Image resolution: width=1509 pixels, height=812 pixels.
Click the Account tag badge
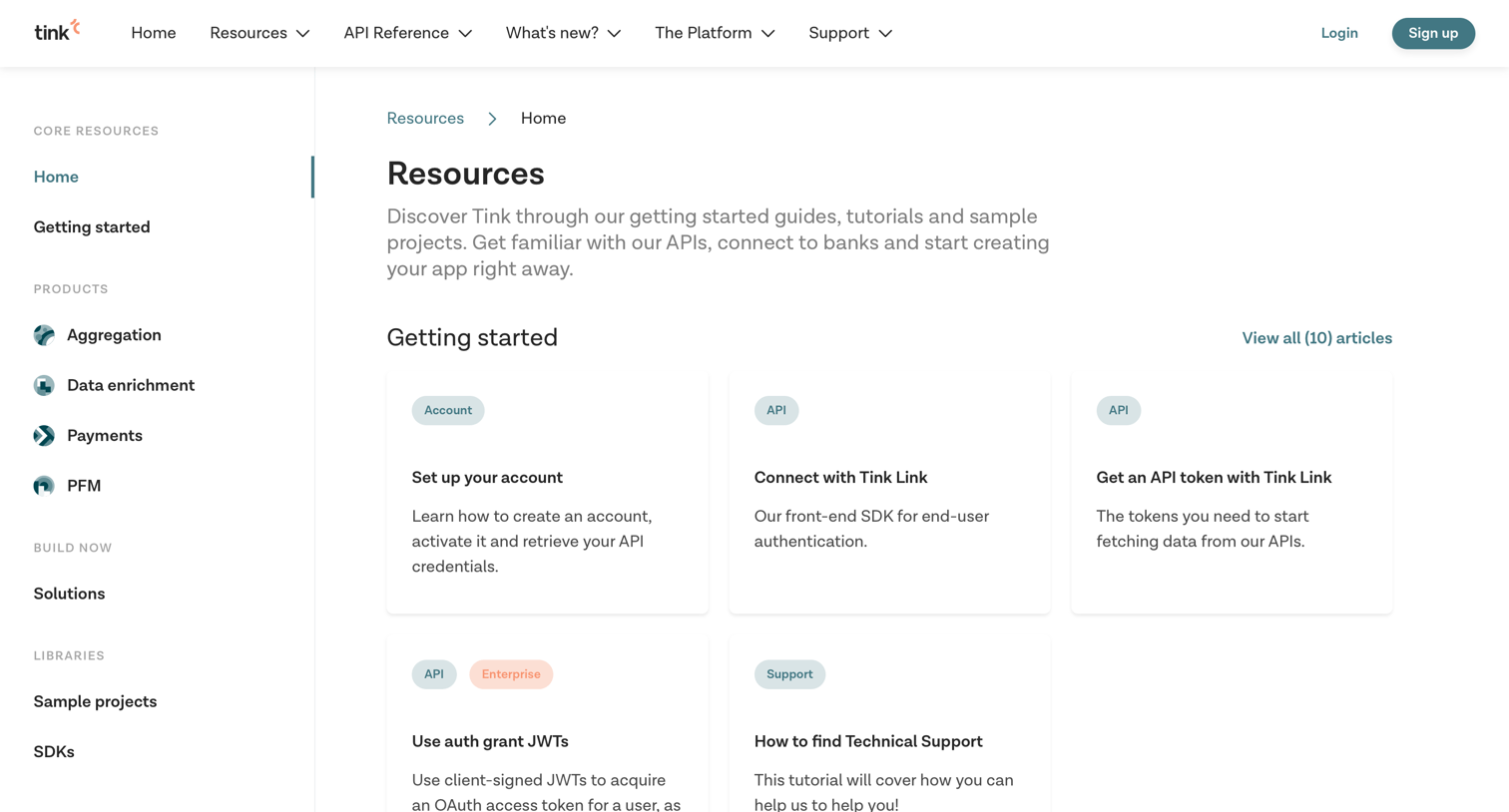pyautogui.click(x=448, y=410)
